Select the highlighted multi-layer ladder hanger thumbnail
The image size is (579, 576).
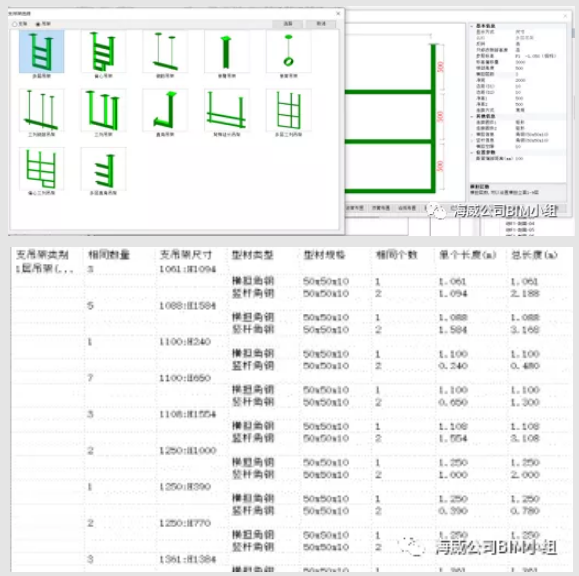click(x=41, y=52)
